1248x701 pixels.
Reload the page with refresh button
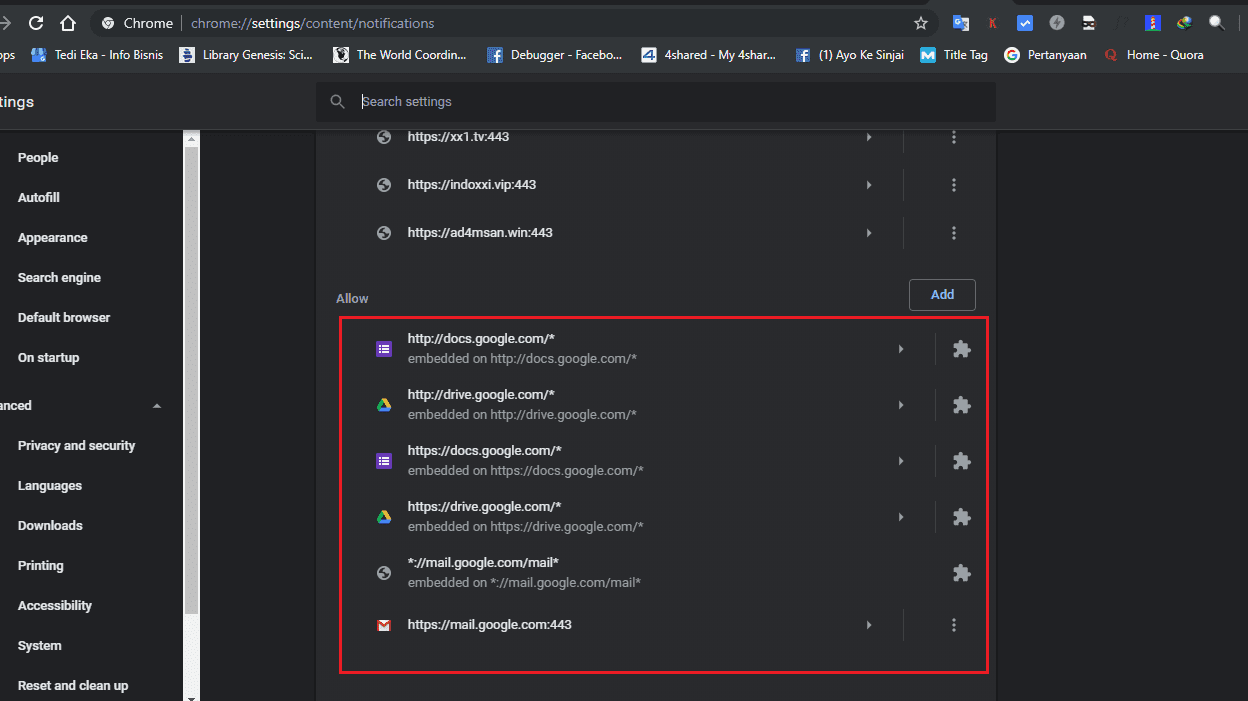[36, 23]
